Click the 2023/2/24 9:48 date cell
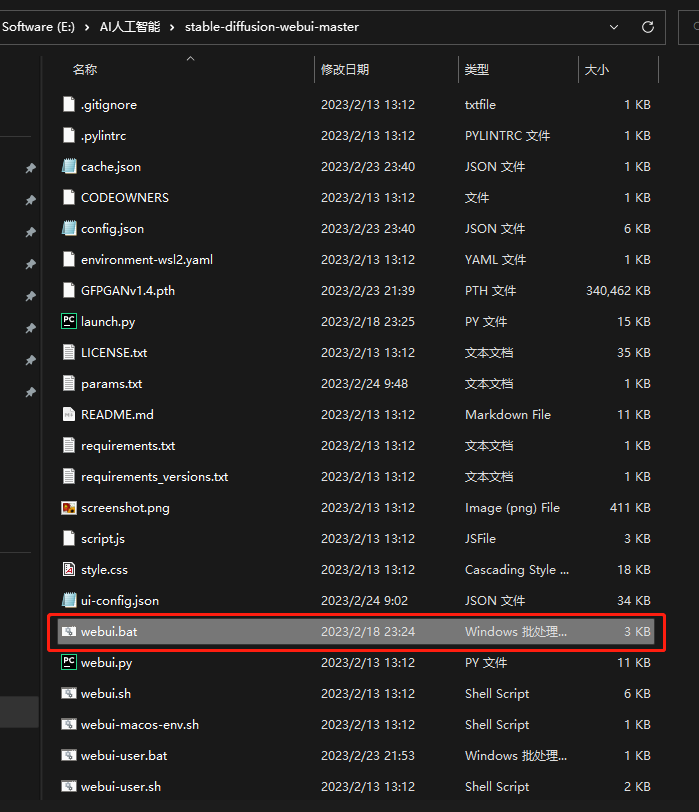The width and height of the screenshot is (699, 812). [365, 384]
